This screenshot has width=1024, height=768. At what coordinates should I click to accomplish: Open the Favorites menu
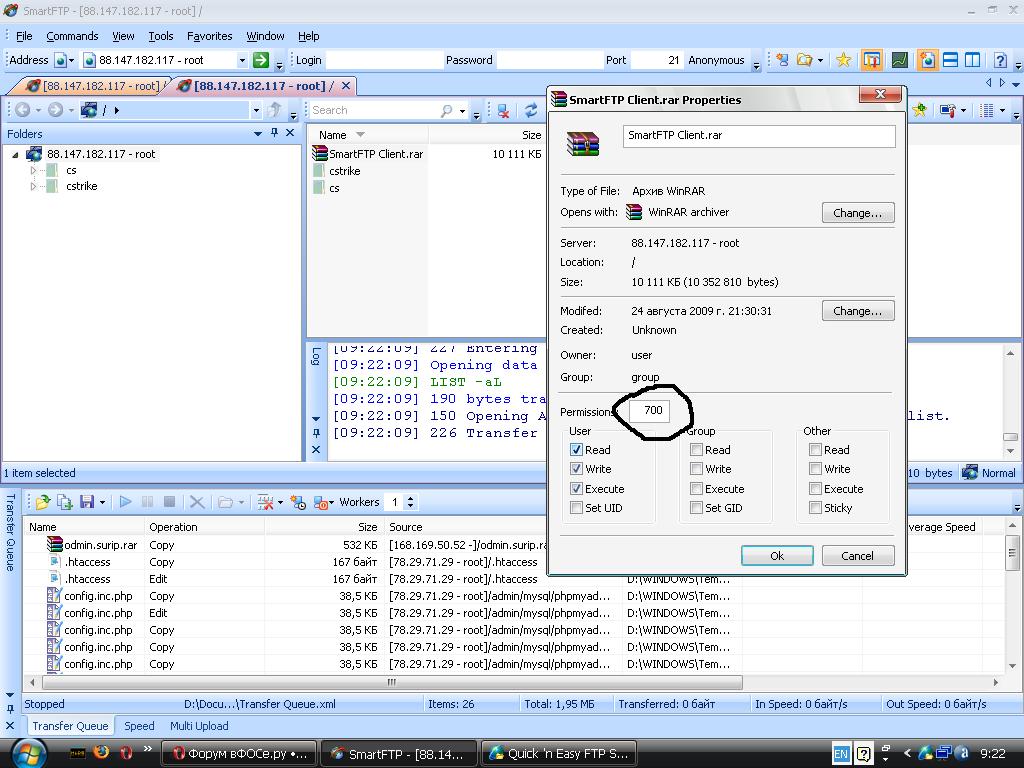(209, 36)
